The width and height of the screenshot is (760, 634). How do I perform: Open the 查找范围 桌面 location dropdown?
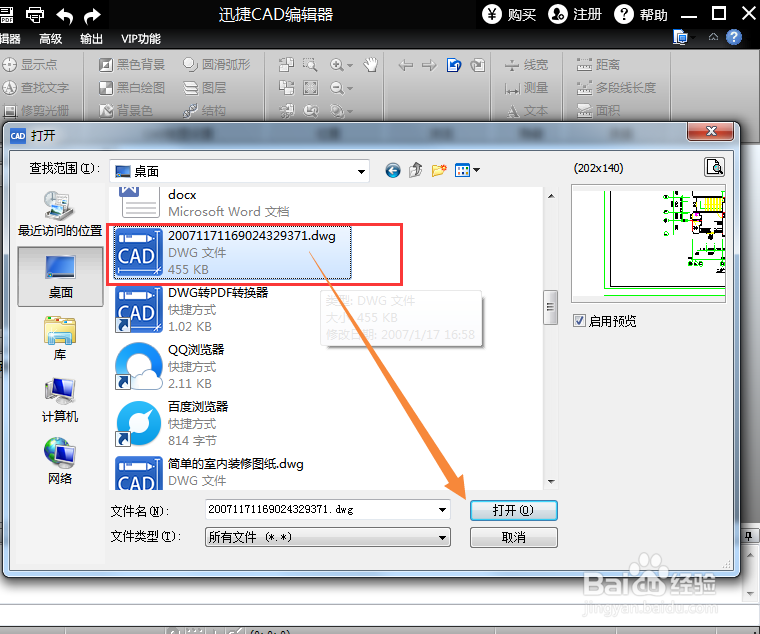click(x=239, y=171)
